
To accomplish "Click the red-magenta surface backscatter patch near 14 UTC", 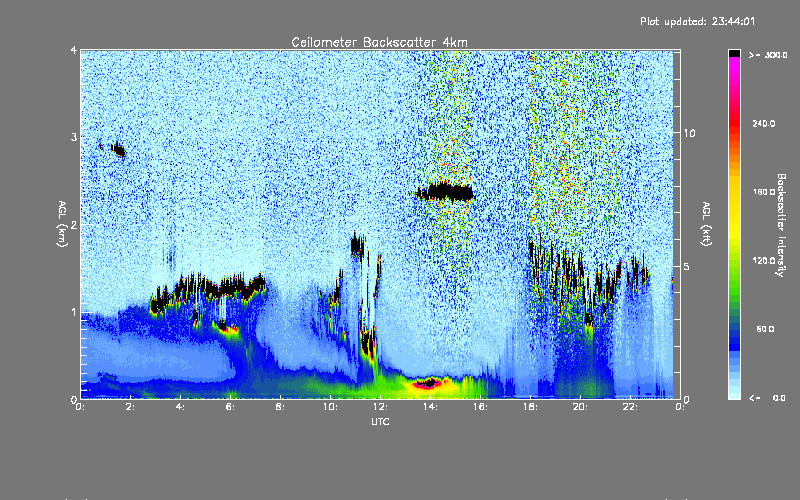I will pyautogui.click(x=428, y=383).
